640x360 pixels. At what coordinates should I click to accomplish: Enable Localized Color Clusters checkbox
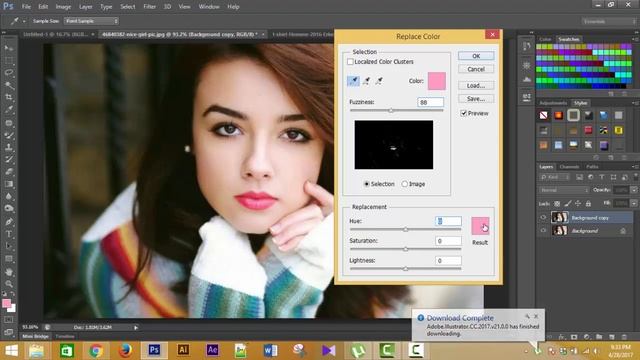coord(350,62)
